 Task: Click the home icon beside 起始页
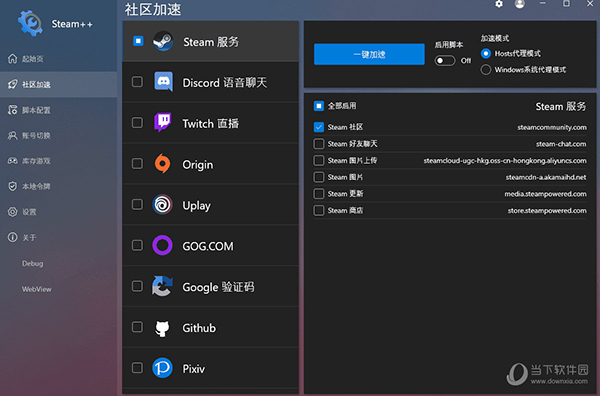coord(13,59)
